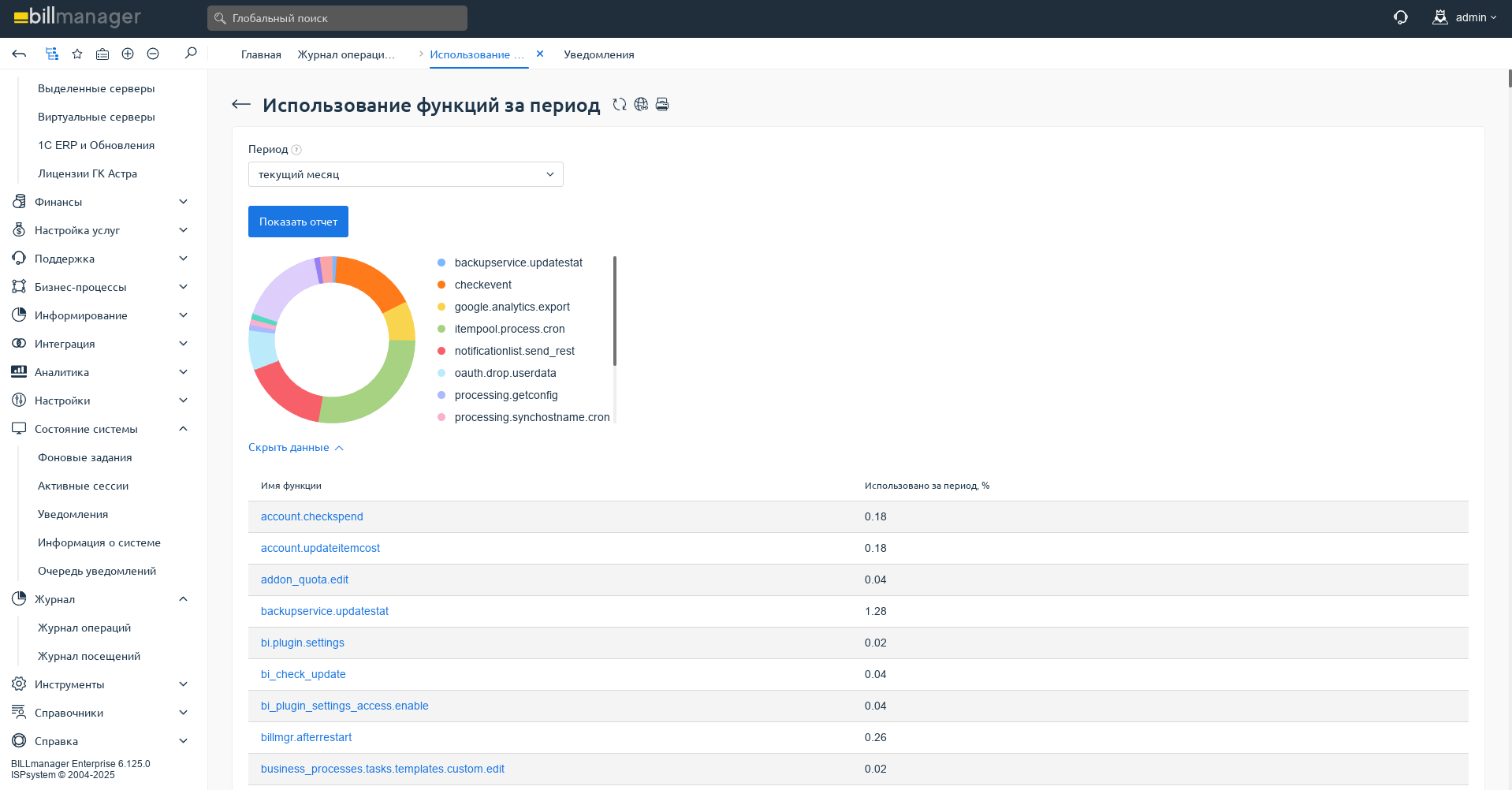Toggle itempool.process.cron legend entry
The width and height of the screenshot is (1512, 790).
coord(509,329)
